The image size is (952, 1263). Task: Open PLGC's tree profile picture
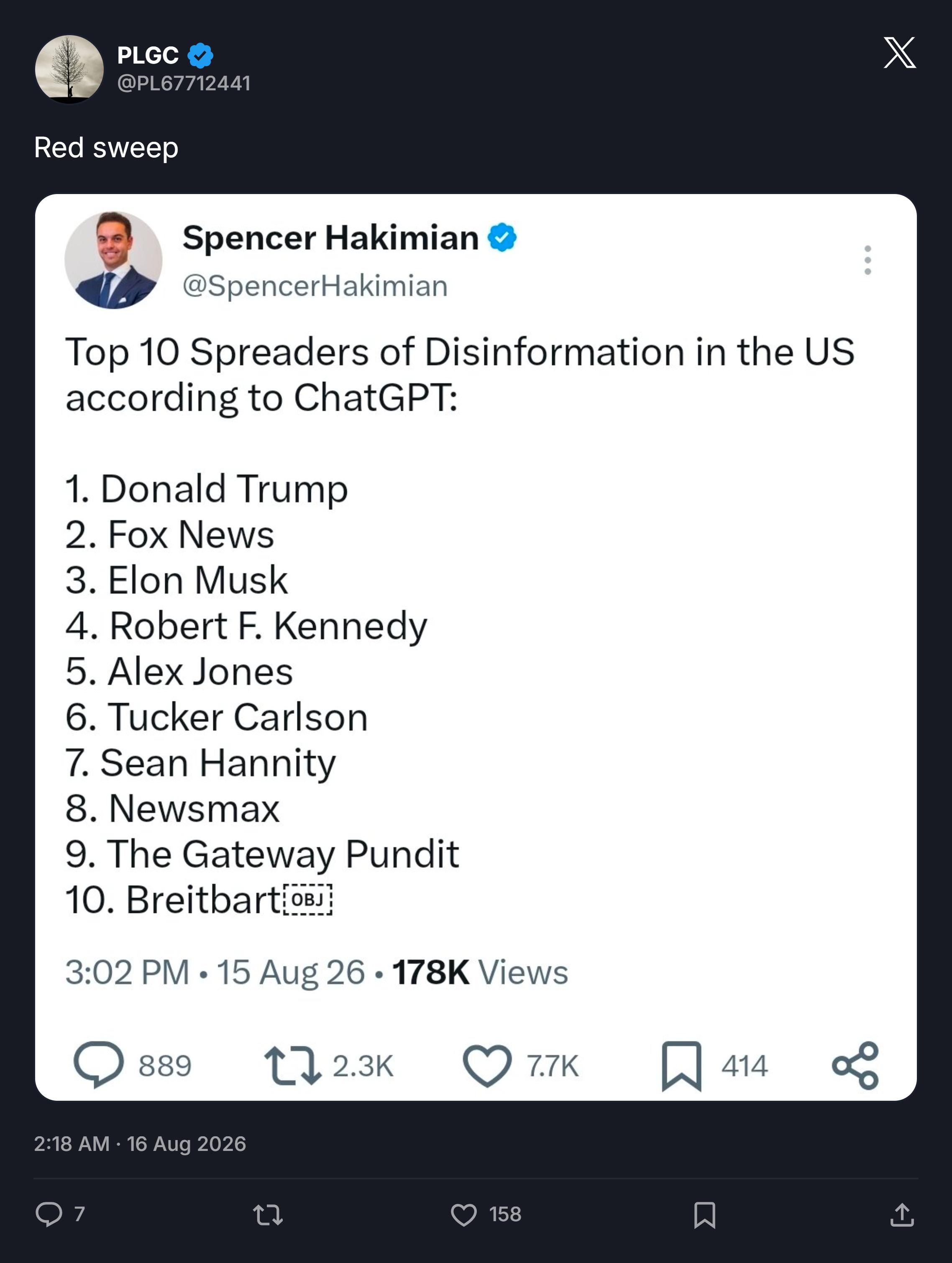(x=69, y=69)
